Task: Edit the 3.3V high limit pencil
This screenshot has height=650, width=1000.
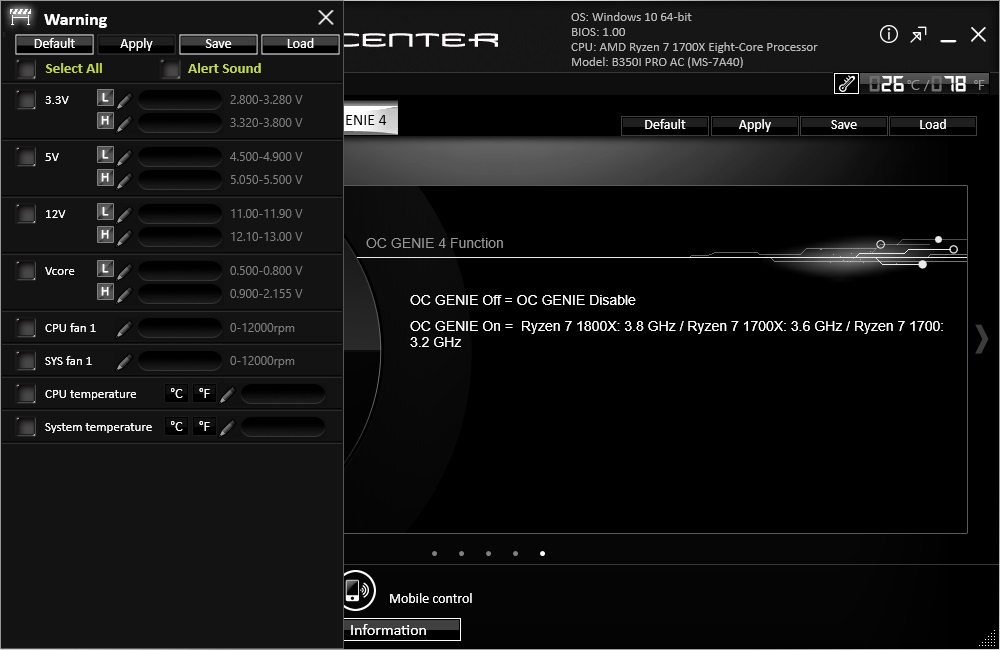Action: click(x=125, y=123)
